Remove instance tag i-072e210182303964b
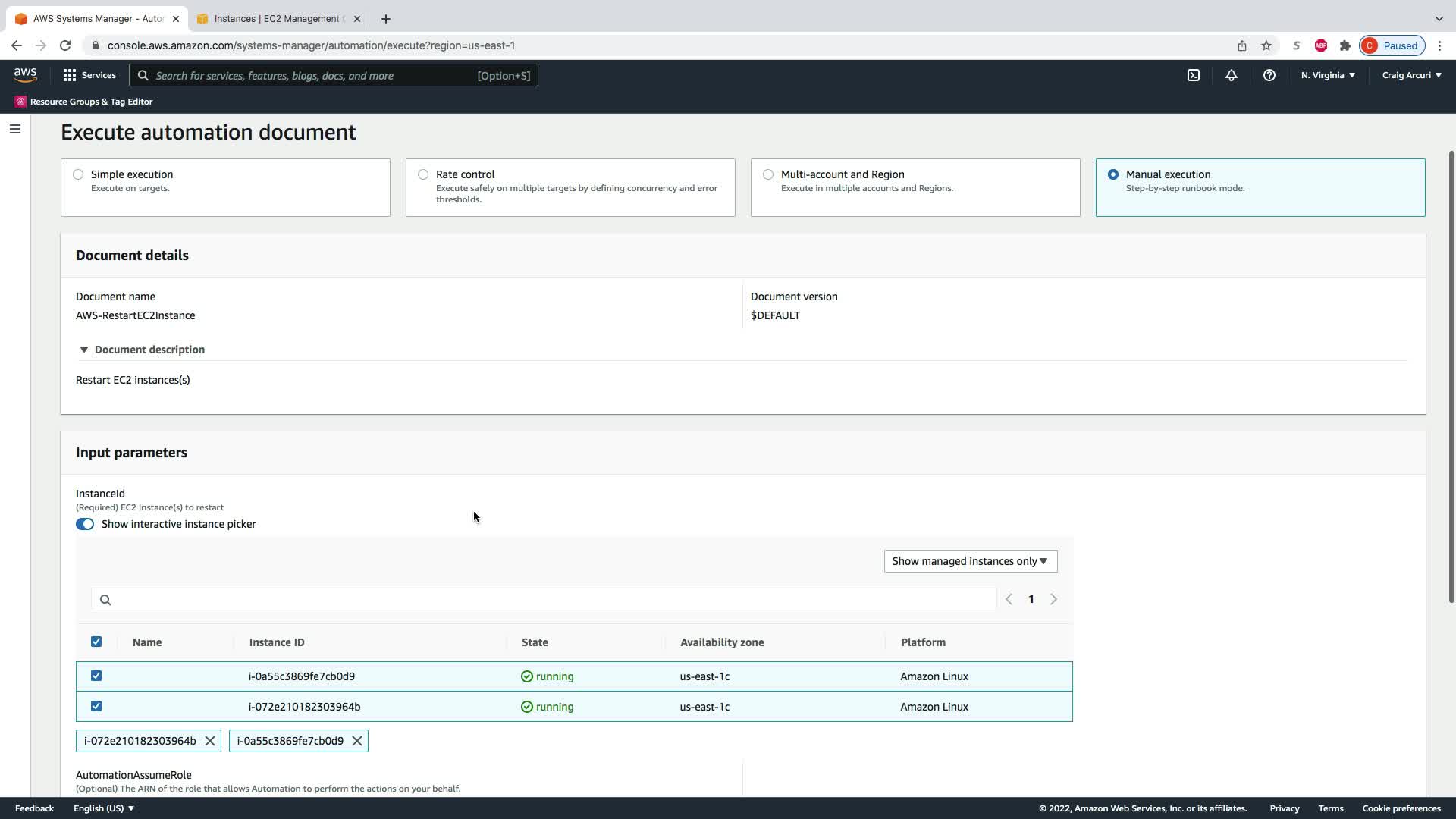1456x819 pixels. pos(210,741)
